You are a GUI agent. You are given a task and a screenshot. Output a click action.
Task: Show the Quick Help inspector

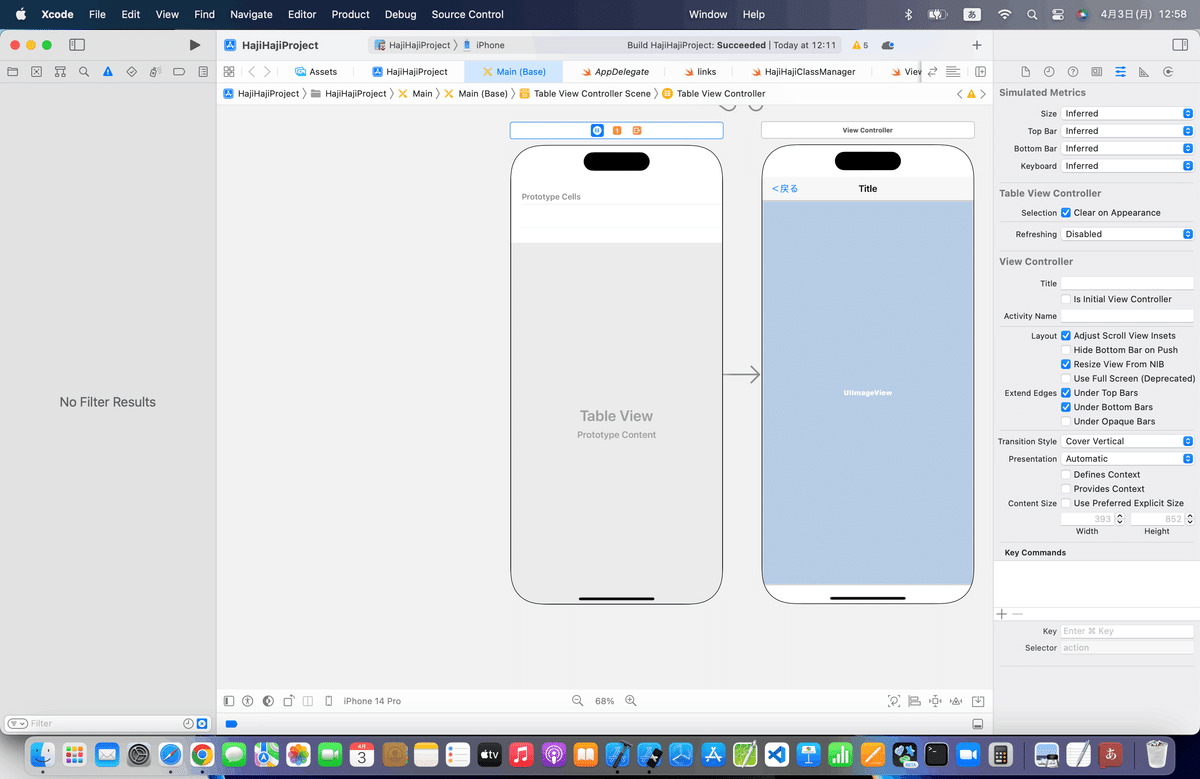click(1073, 72)
